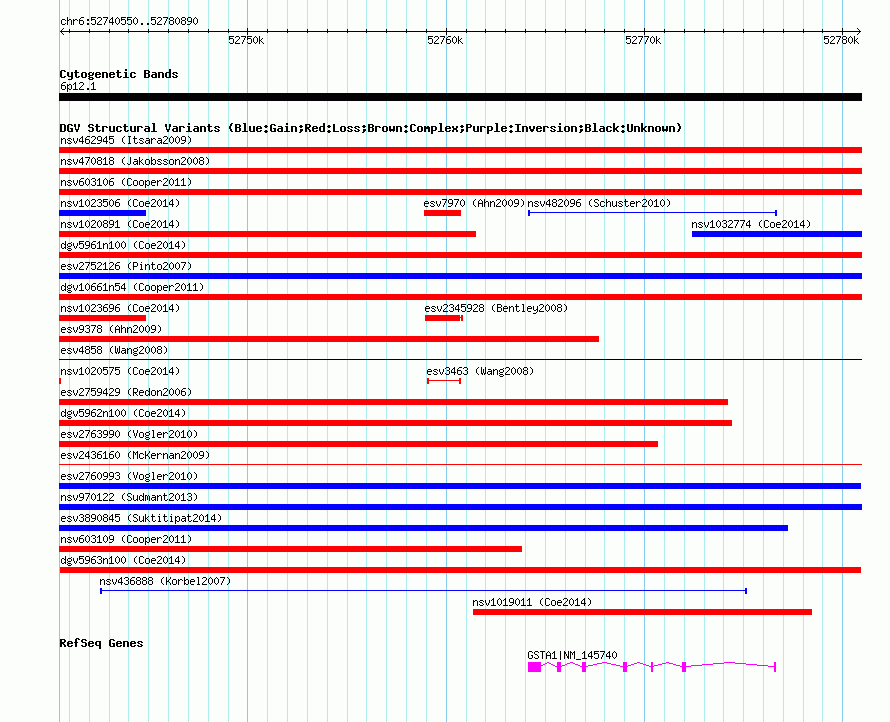Viewport: 890px width, 722px height.
Task: Click the red esv2345928 loss bar
Action: click(443, 318)
